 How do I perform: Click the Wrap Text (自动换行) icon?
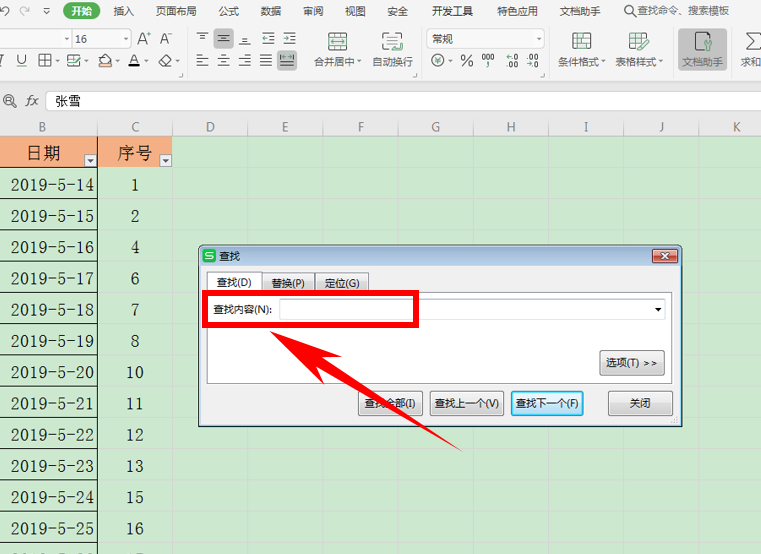(392, 42)
